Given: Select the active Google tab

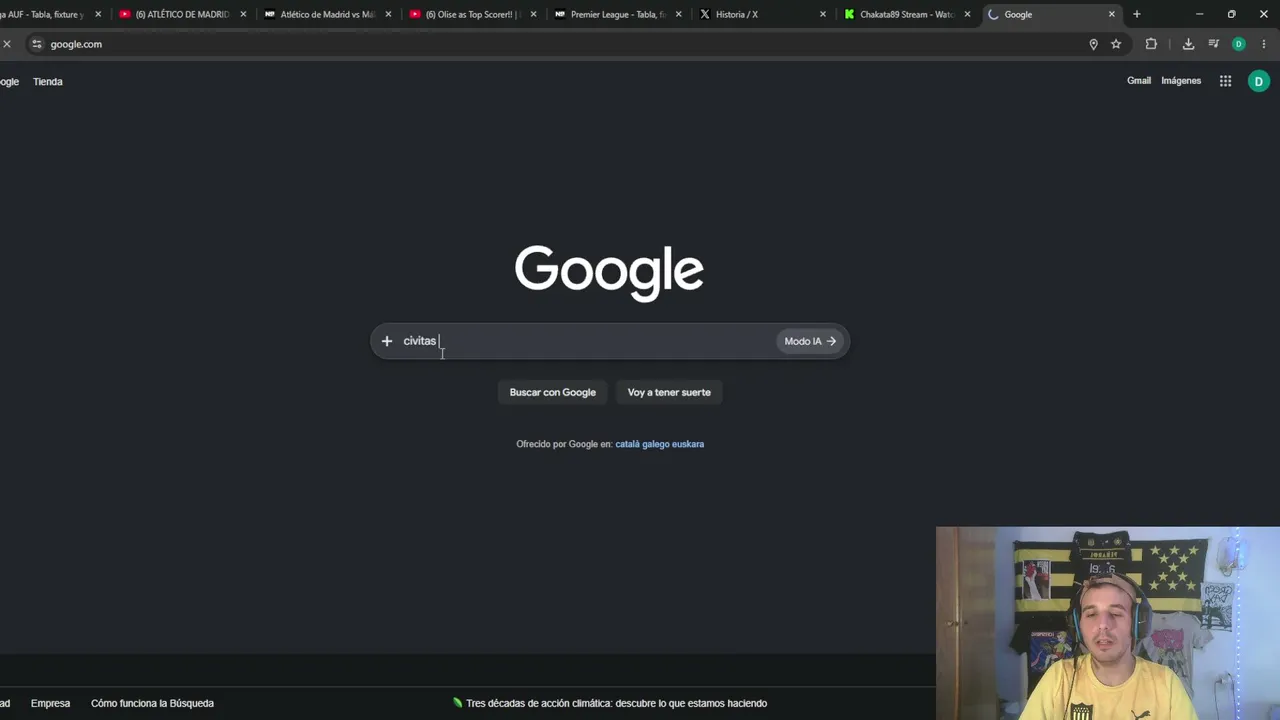Looking at the screenshot, I should point(1050,14).
